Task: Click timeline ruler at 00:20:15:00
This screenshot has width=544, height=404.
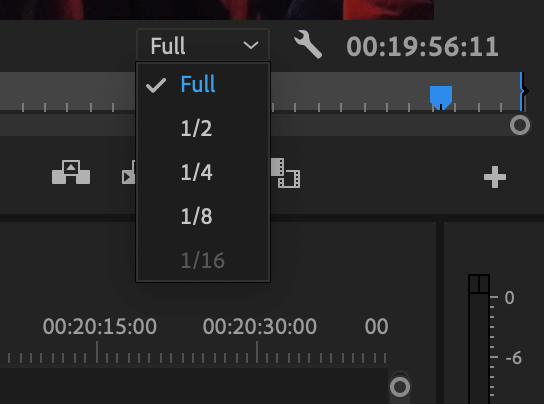Action: pyautogui.click(x=97, y=352)
